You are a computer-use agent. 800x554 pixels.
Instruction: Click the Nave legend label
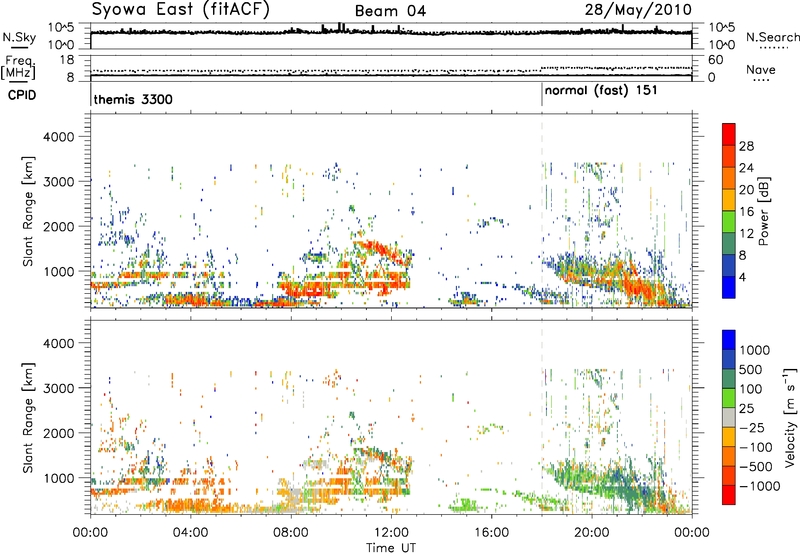pyautogui.click(x=761, y=69)
